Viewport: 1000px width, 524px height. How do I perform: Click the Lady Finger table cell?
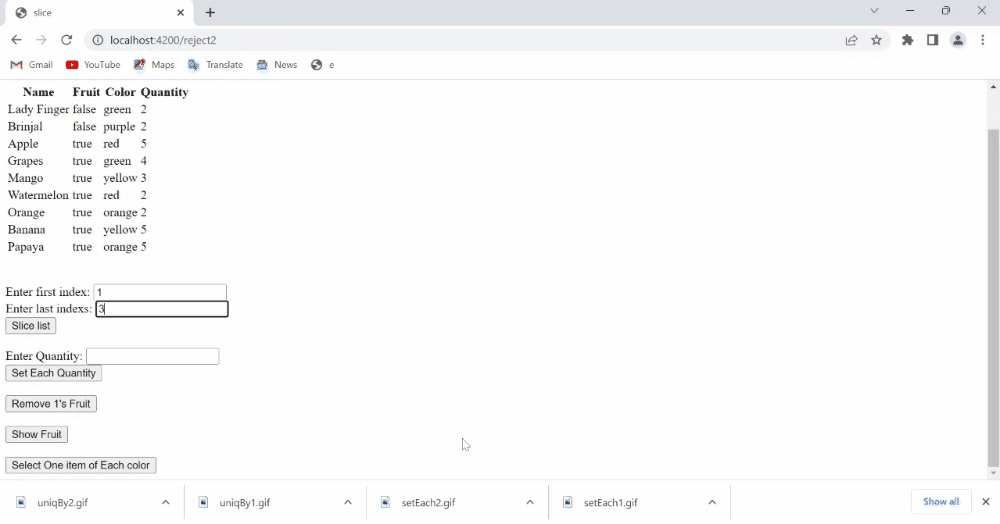pos(38,110)
